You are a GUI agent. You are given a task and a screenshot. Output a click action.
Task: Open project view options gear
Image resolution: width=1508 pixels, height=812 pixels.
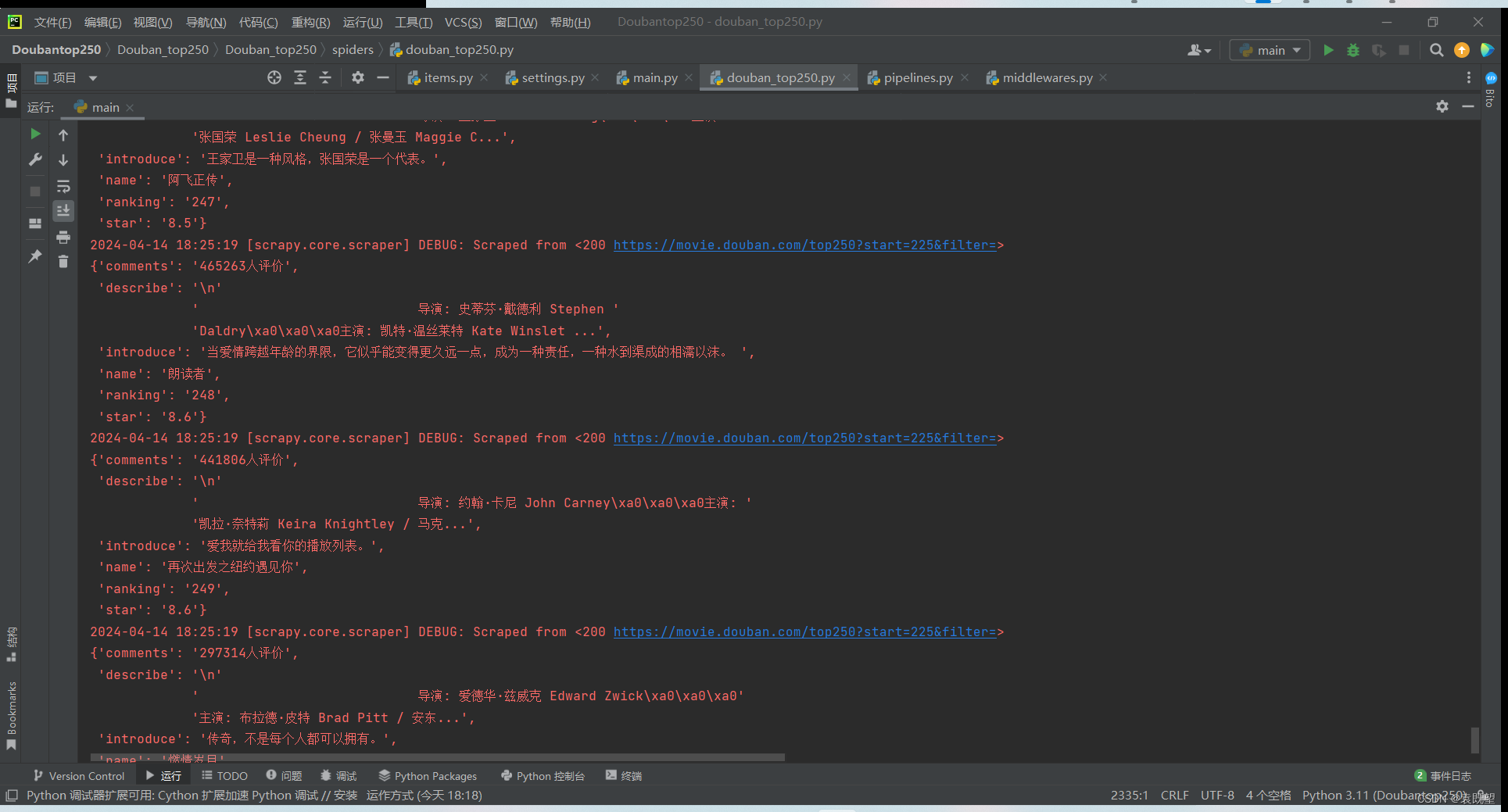(358, 77)
